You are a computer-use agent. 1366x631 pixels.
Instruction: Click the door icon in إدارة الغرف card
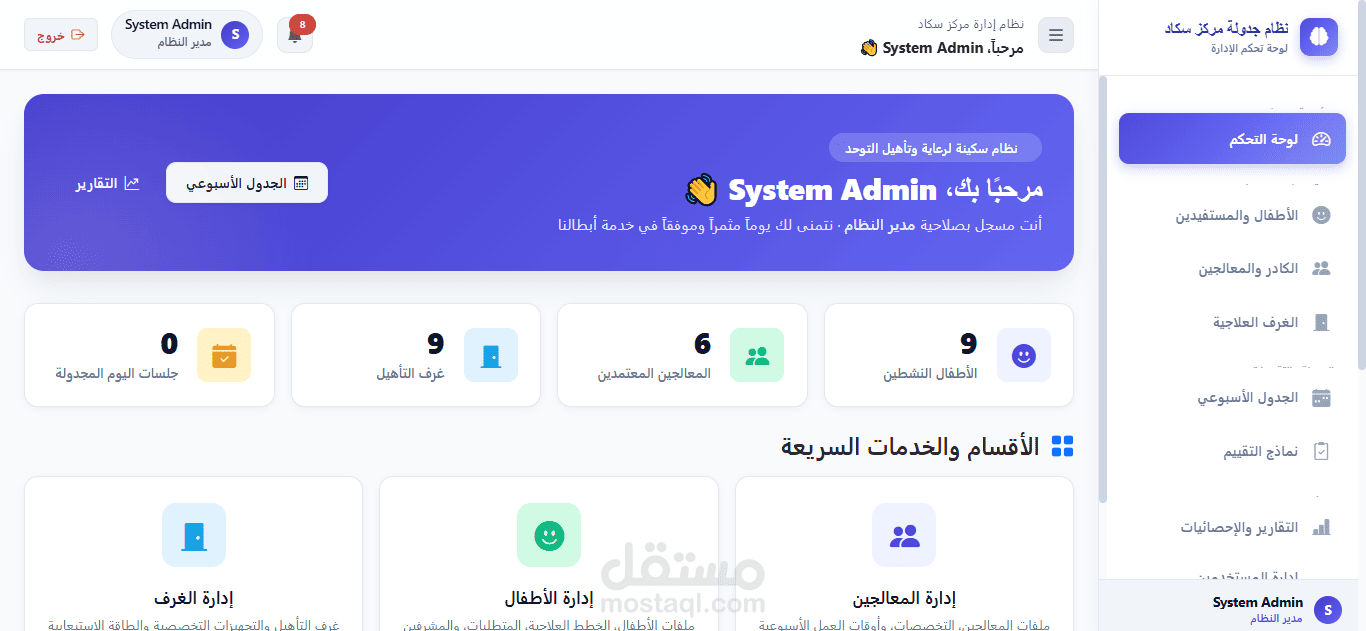point(194,535)
